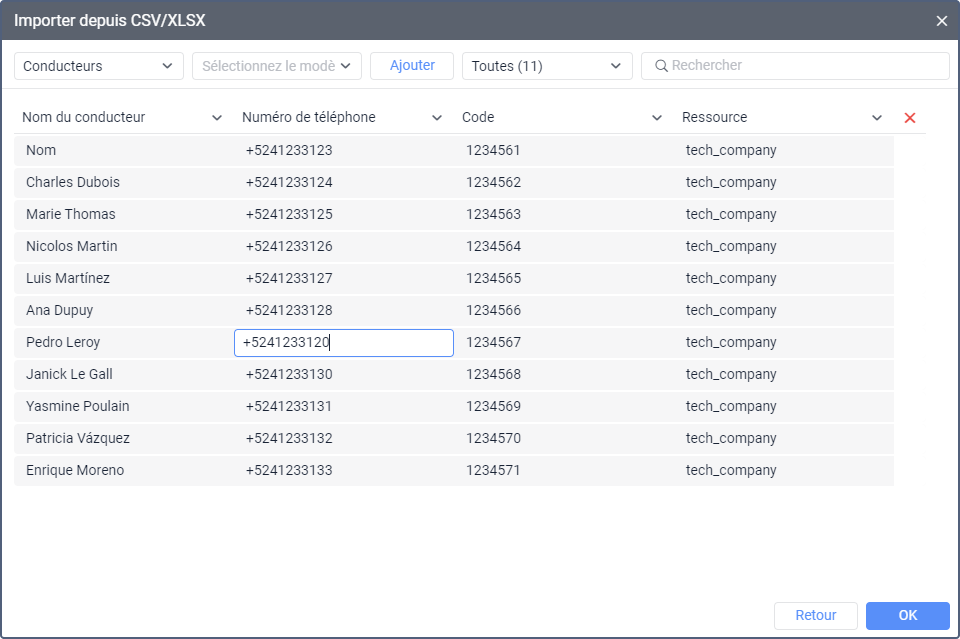This screenshot has width=960, height=639.
Task: Select the Charles Dubois name cell
Action: pyautogui.click(x=73, y=182)
